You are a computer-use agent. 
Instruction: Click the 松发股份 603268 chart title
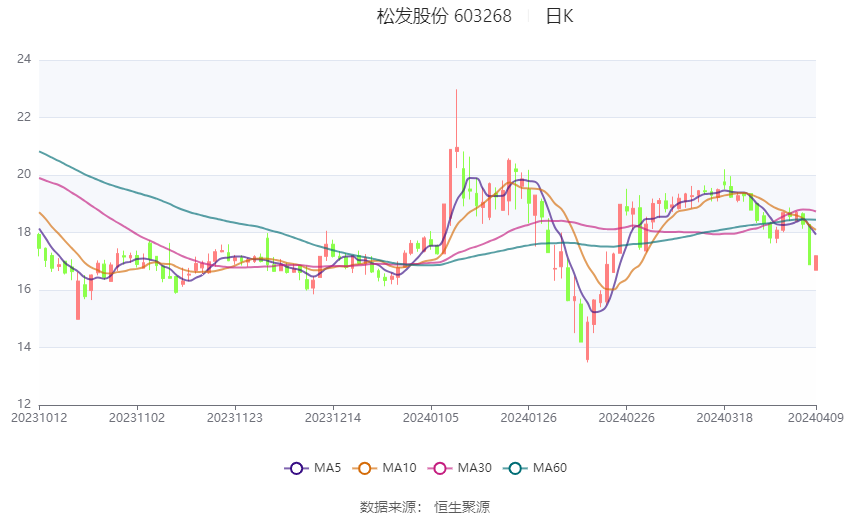click(444, 16)
